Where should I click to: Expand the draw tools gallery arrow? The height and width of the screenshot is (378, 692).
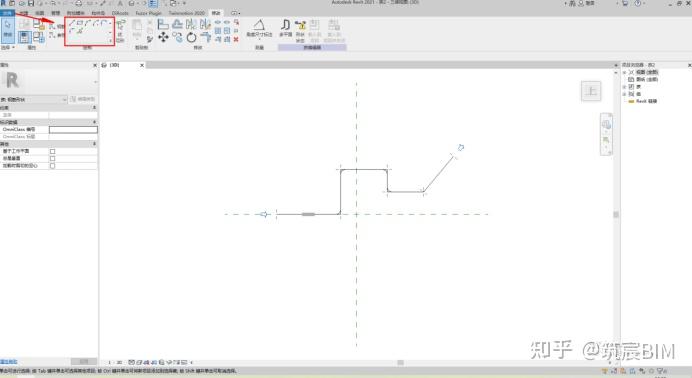tap(110, 41)
